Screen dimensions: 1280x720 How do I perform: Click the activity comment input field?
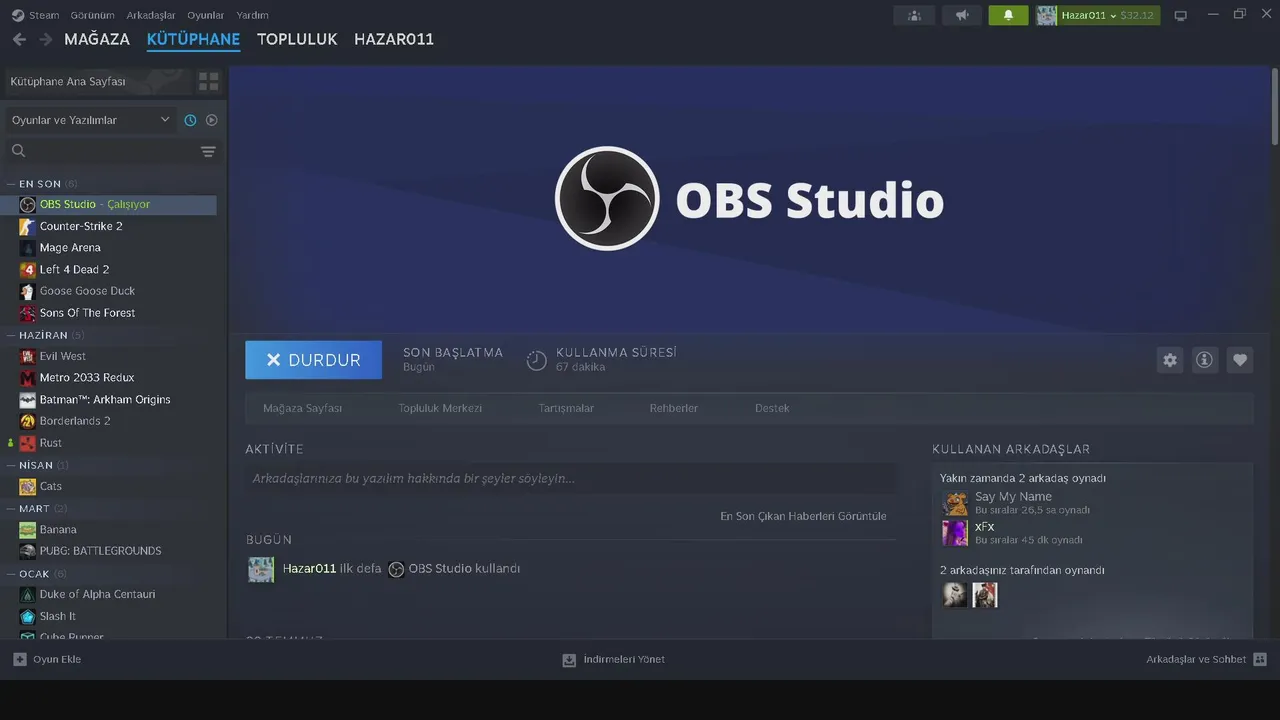click(570, 478)
